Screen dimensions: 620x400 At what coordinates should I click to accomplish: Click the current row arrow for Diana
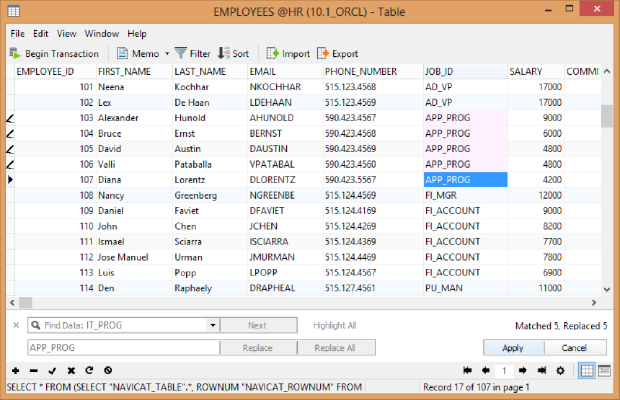tap(10, 180)
